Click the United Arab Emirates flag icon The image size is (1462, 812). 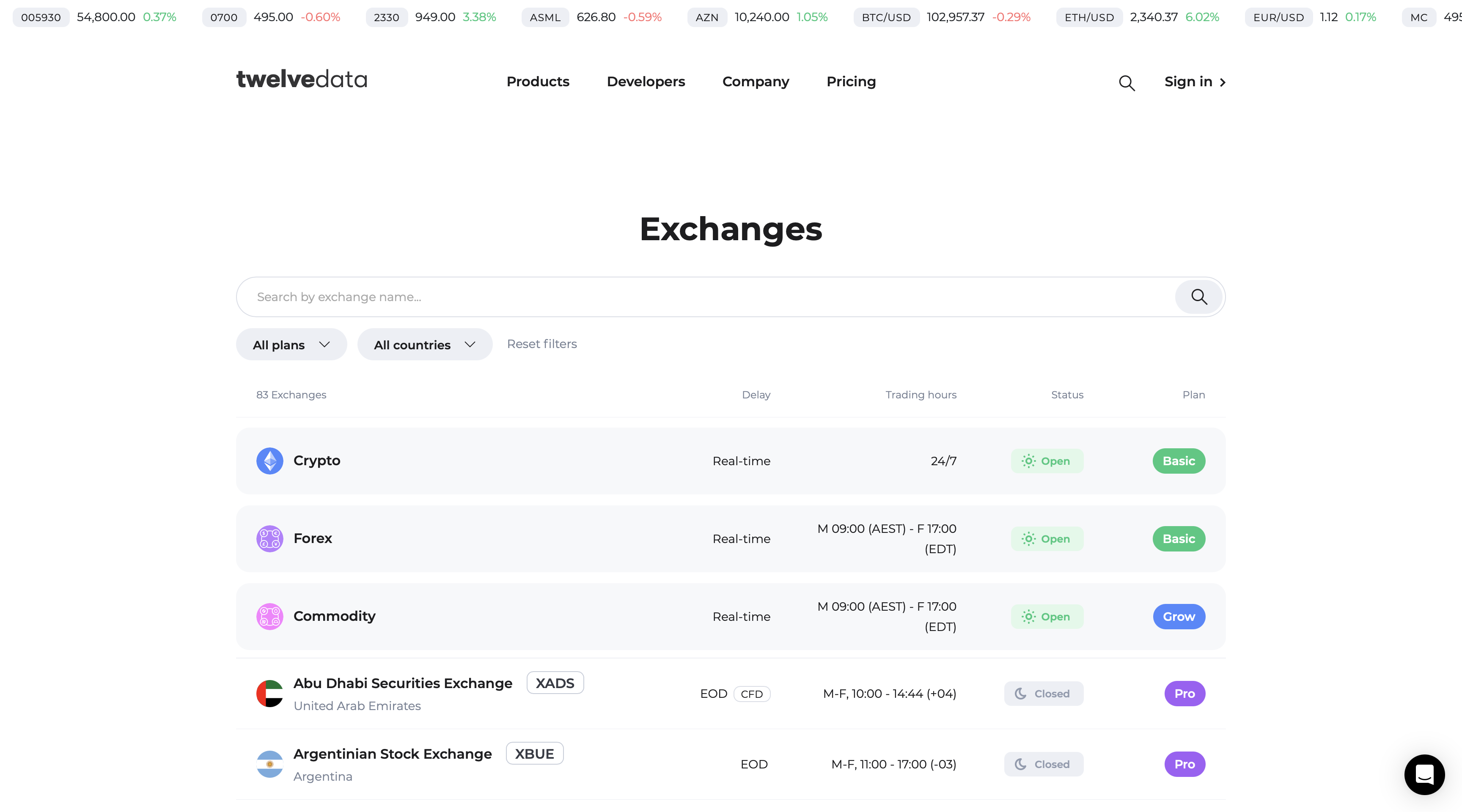click(x=269, y=694)
